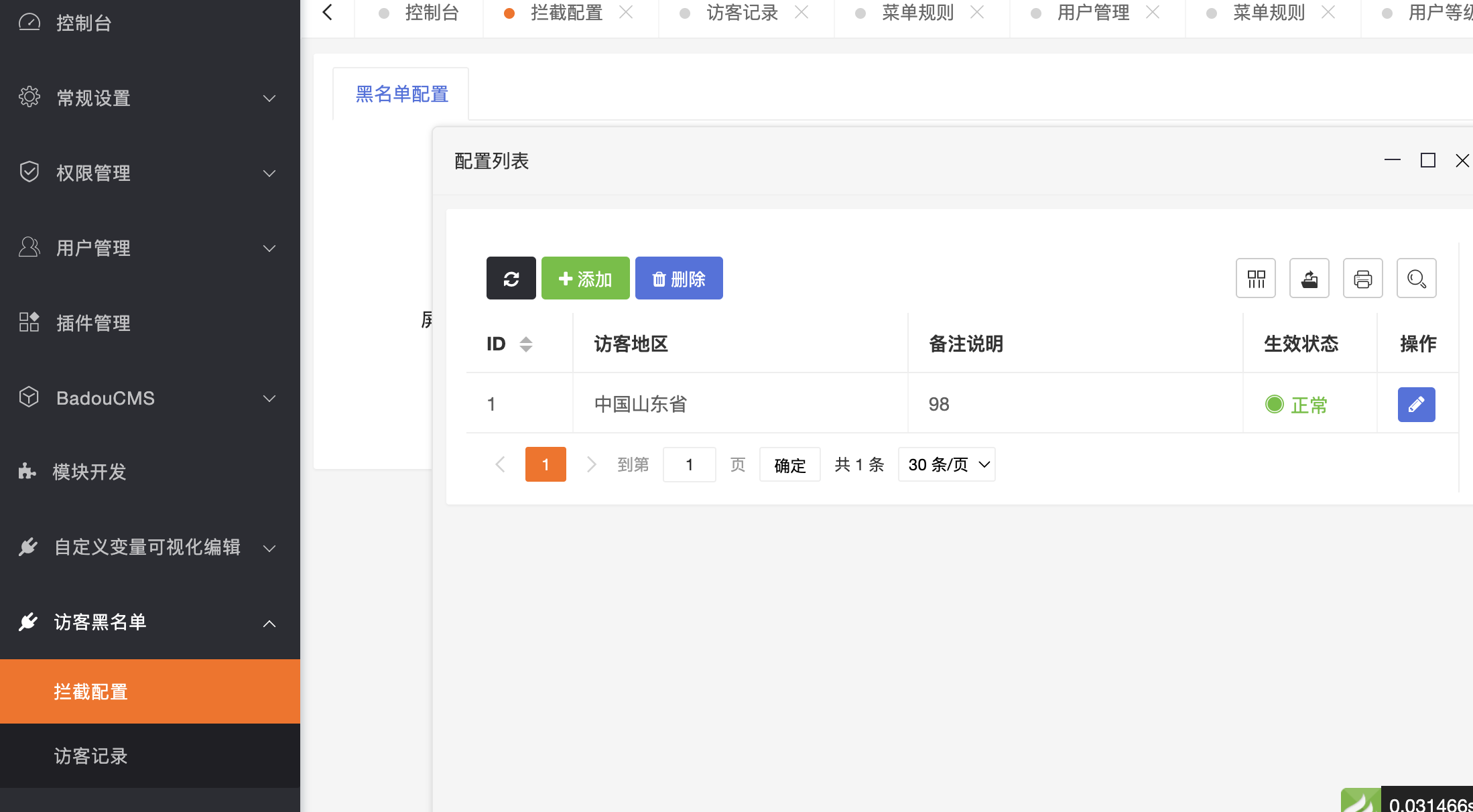1473x812 pixels.
Task: Toggle sorting on the ID column
Action: click(x=527, y=344)
